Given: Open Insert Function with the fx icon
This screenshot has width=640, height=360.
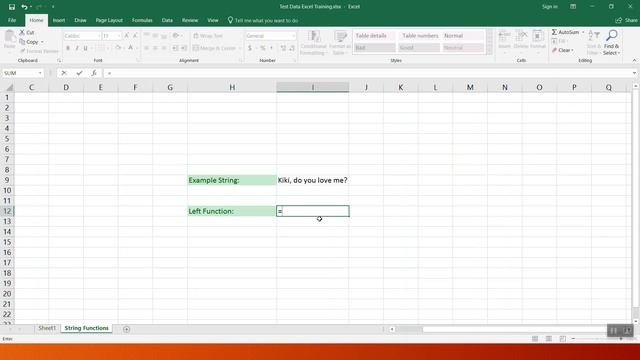Looking at the screenshot, I should tap(94, 73).
